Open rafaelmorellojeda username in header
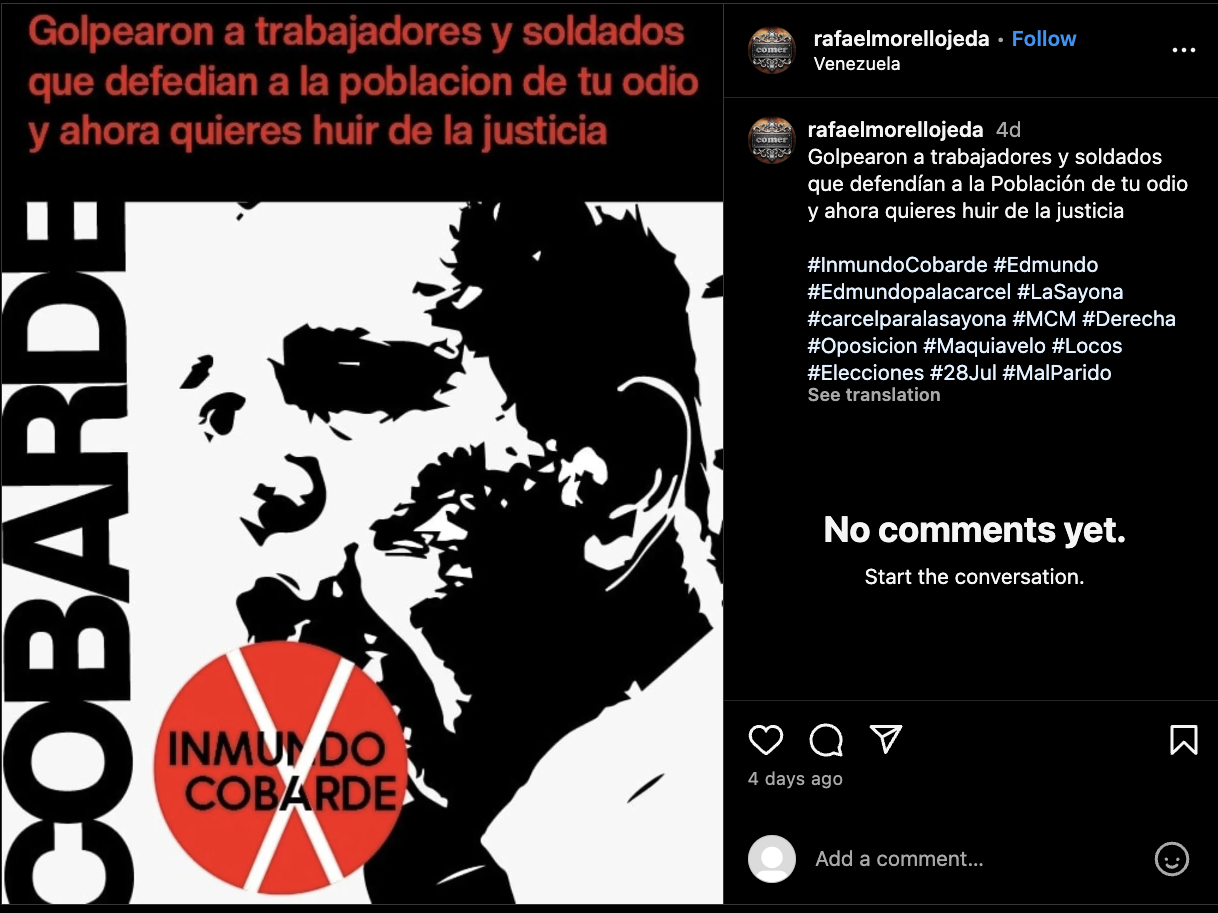The height and width of the screenshot is (913, 1218). tap(902, 39)
